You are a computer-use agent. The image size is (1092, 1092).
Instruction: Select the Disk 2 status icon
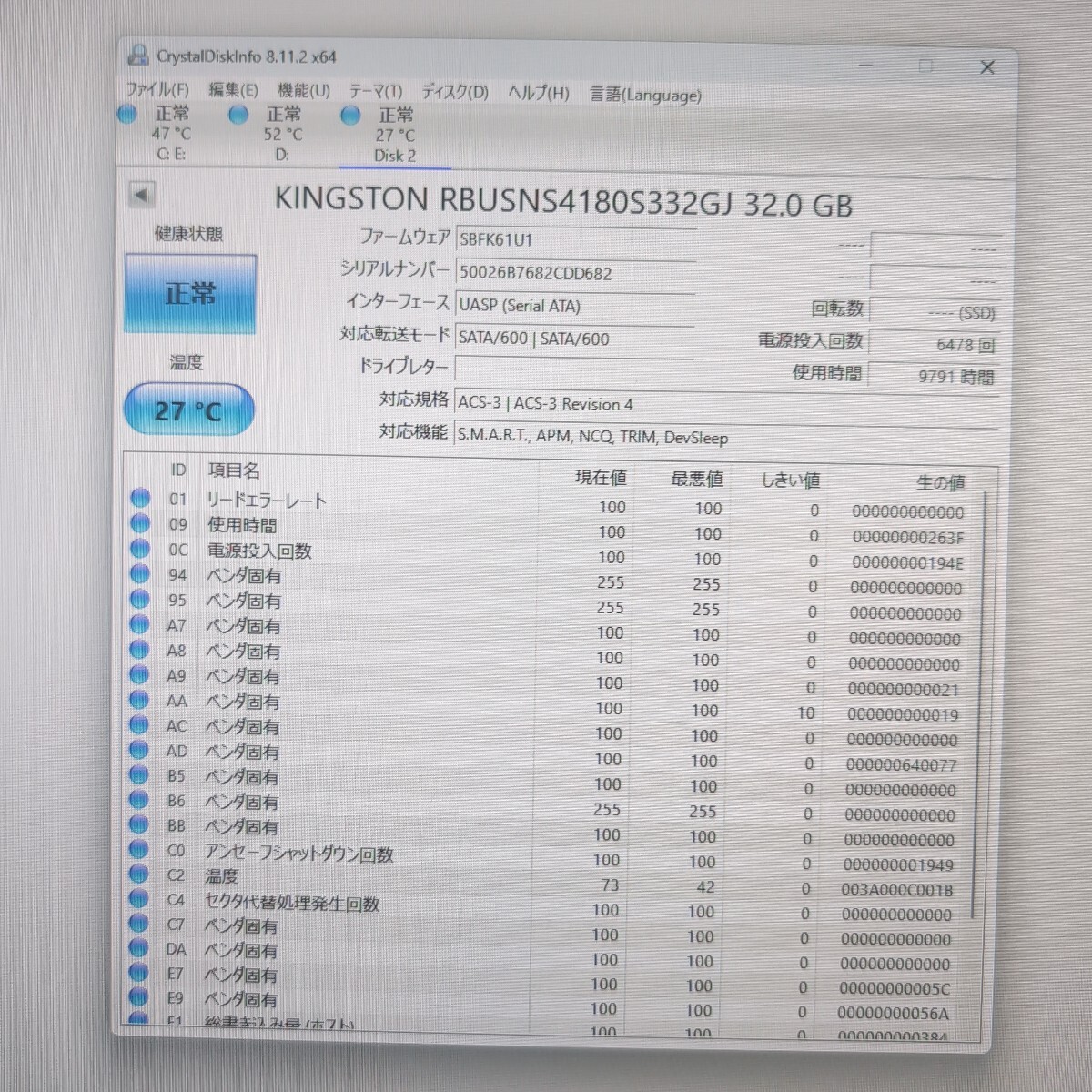pyautogui.click(x=350, y=116)
